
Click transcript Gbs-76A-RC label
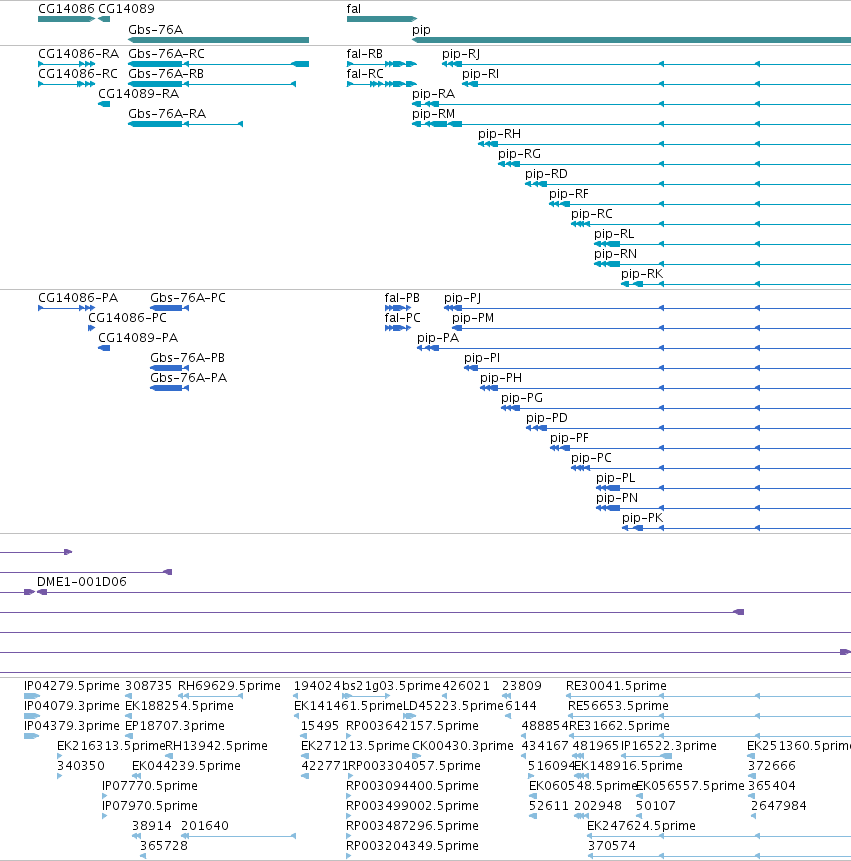point(166,54)
